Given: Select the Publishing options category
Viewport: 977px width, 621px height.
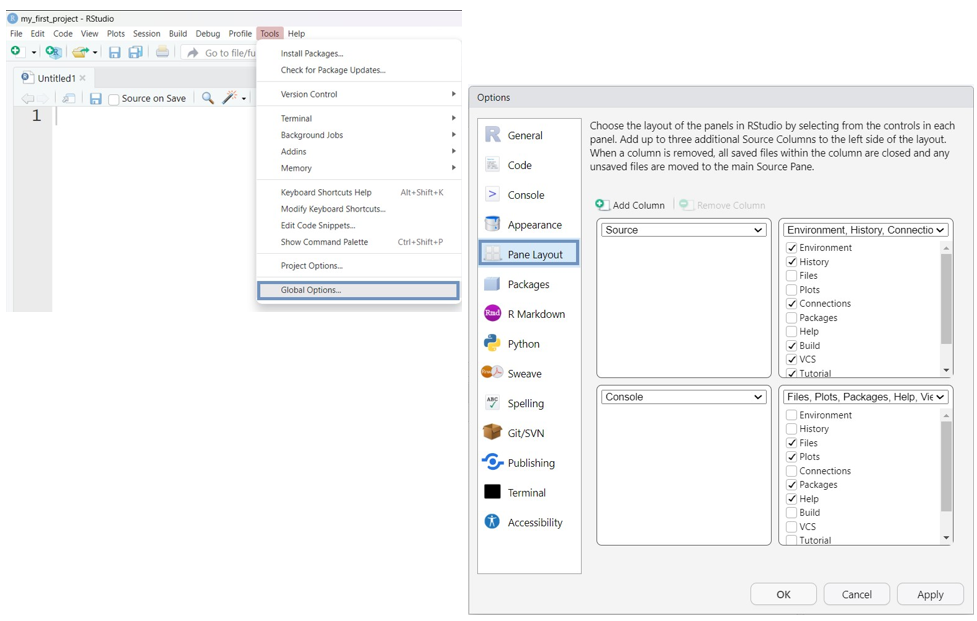Looking at the screenshot, I should pos(530,463).
